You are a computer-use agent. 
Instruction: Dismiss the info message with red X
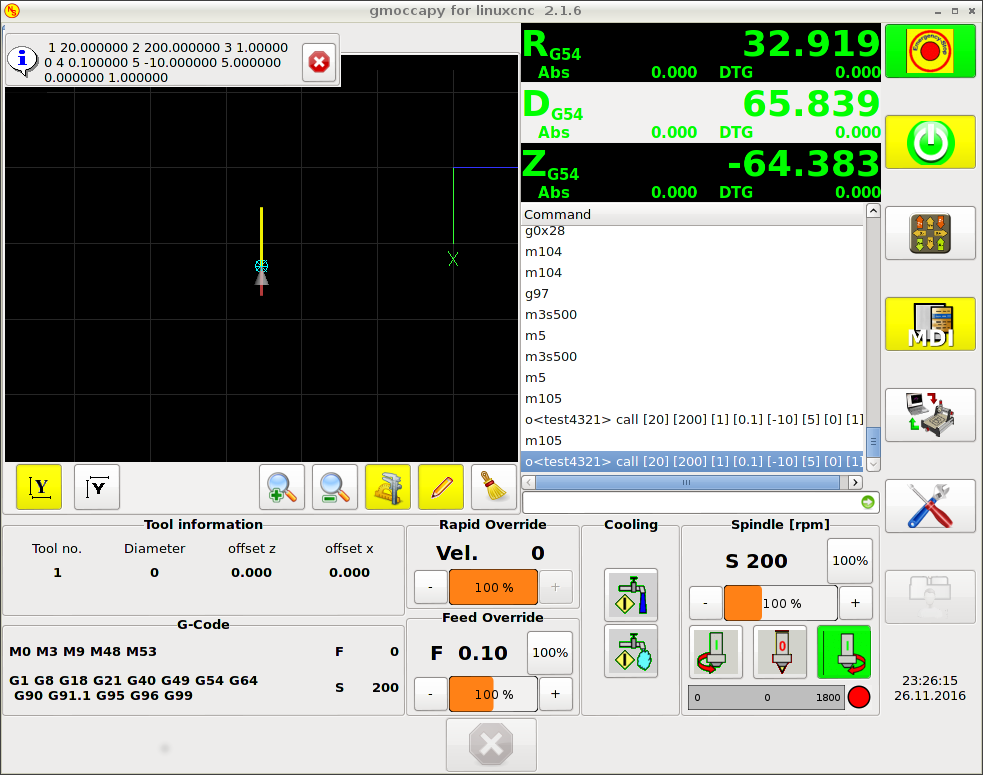click(319, 62)
